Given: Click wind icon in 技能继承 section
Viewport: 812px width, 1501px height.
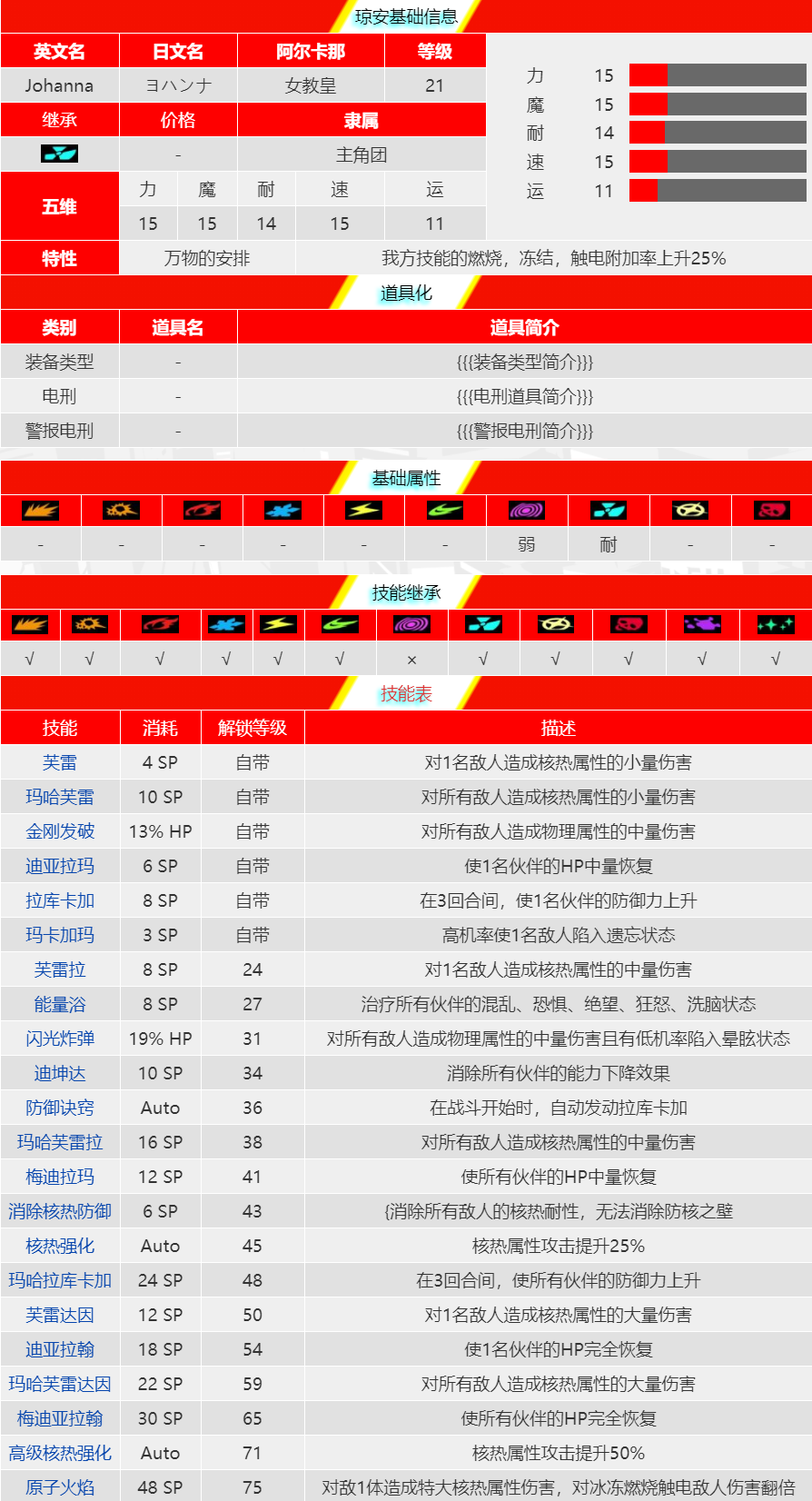Looking at the screenshot, I should tap(340, 624).
